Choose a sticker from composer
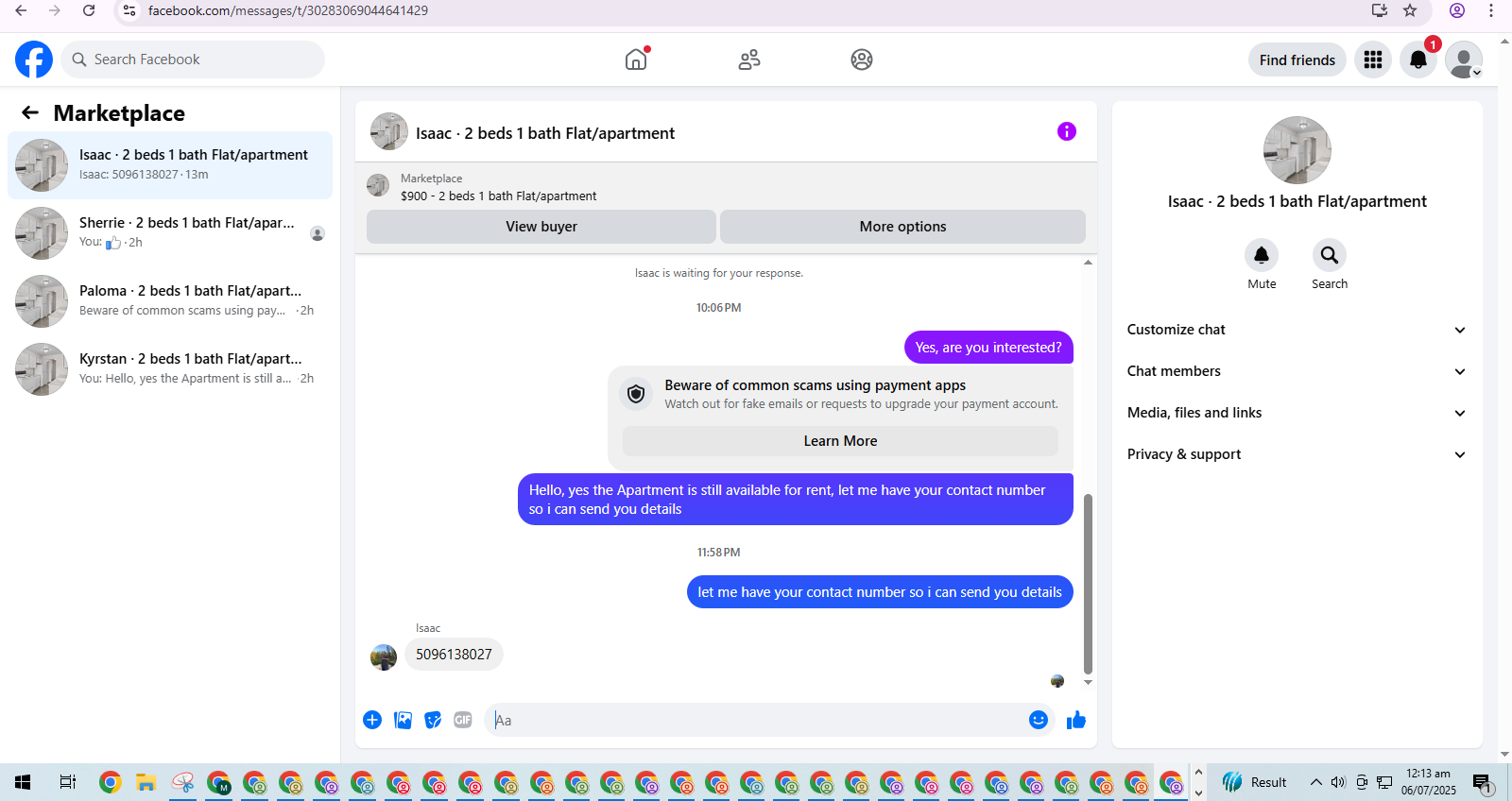 coord(433,720)
